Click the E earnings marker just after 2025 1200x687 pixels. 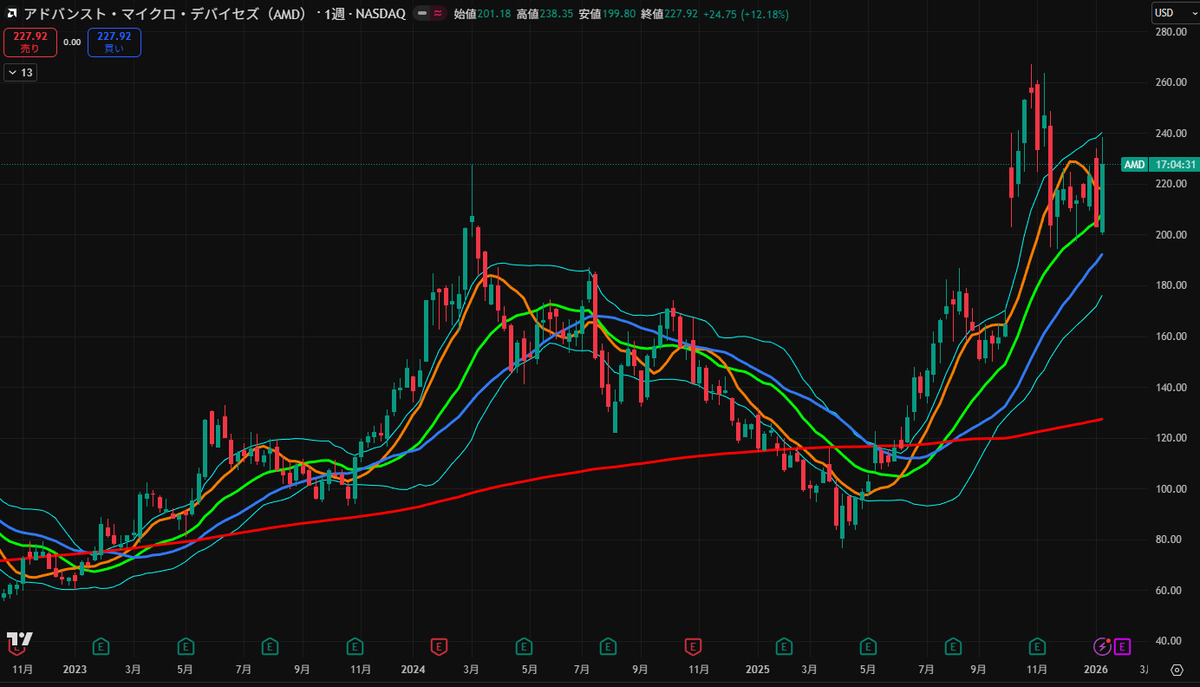pyautogui.click(x=783, y=646)
